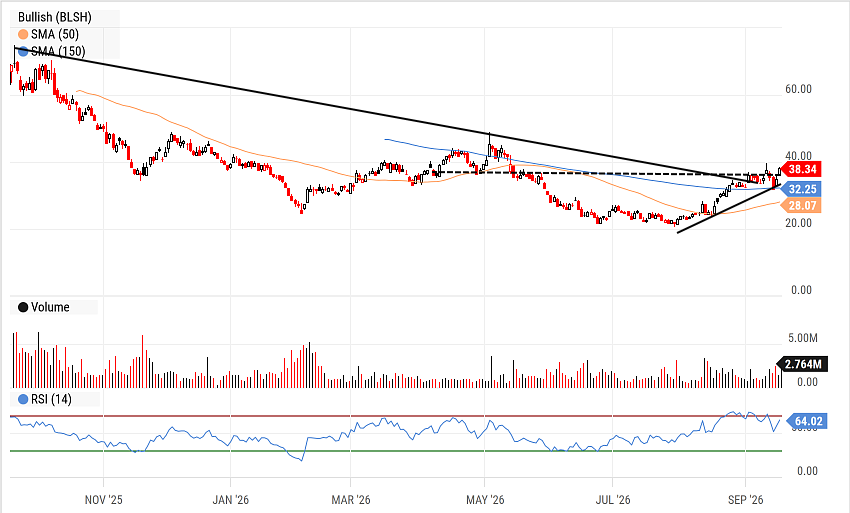This screenshot has width=850, height=513.
Task: Click the black 2.764M volume tag
Action: click(x=802, y=364)
